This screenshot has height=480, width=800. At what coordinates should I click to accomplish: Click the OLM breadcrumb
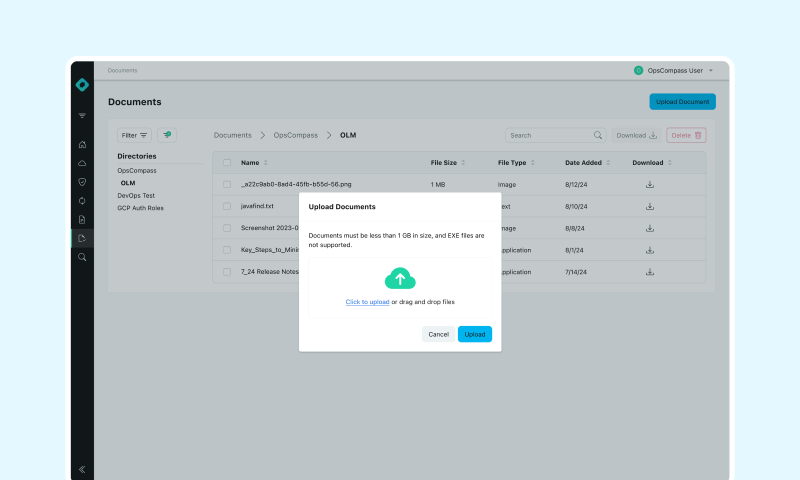point(348,135)
